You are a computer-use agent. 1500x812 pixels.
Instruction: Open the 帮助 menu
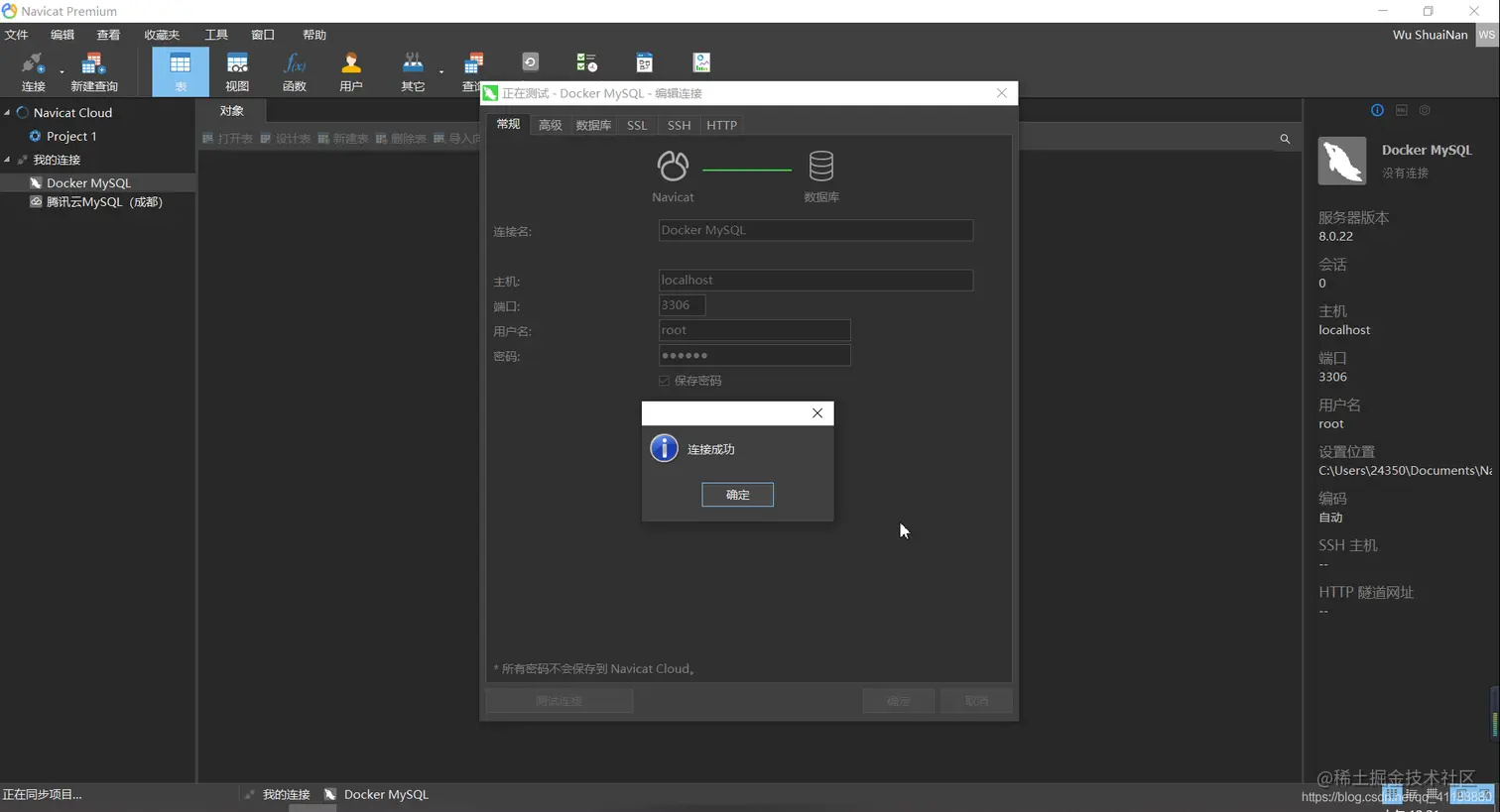[x=314, y=35]
